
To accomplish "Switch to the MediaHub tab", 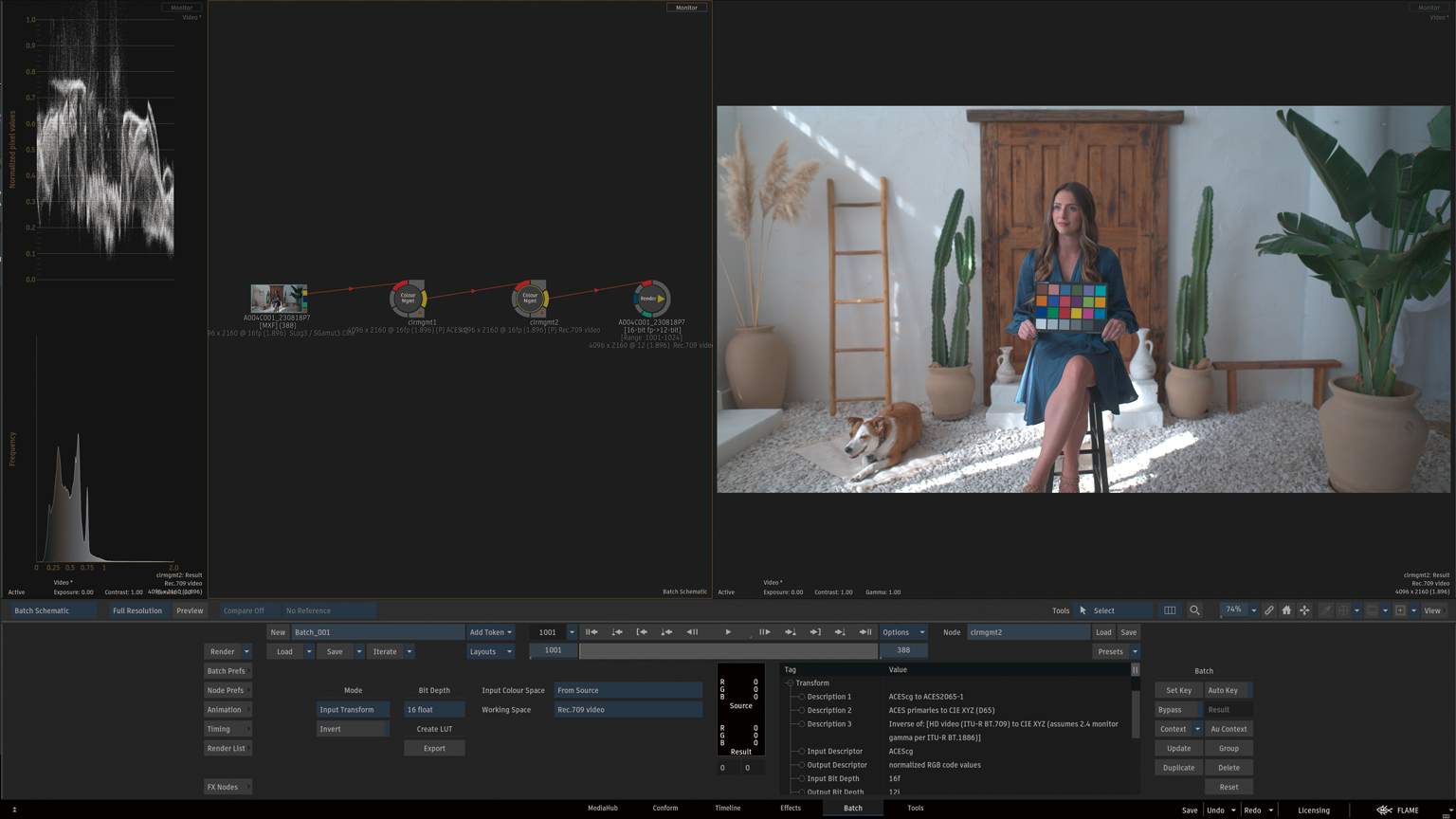I will pyautogui.click(x=602, y=809).
